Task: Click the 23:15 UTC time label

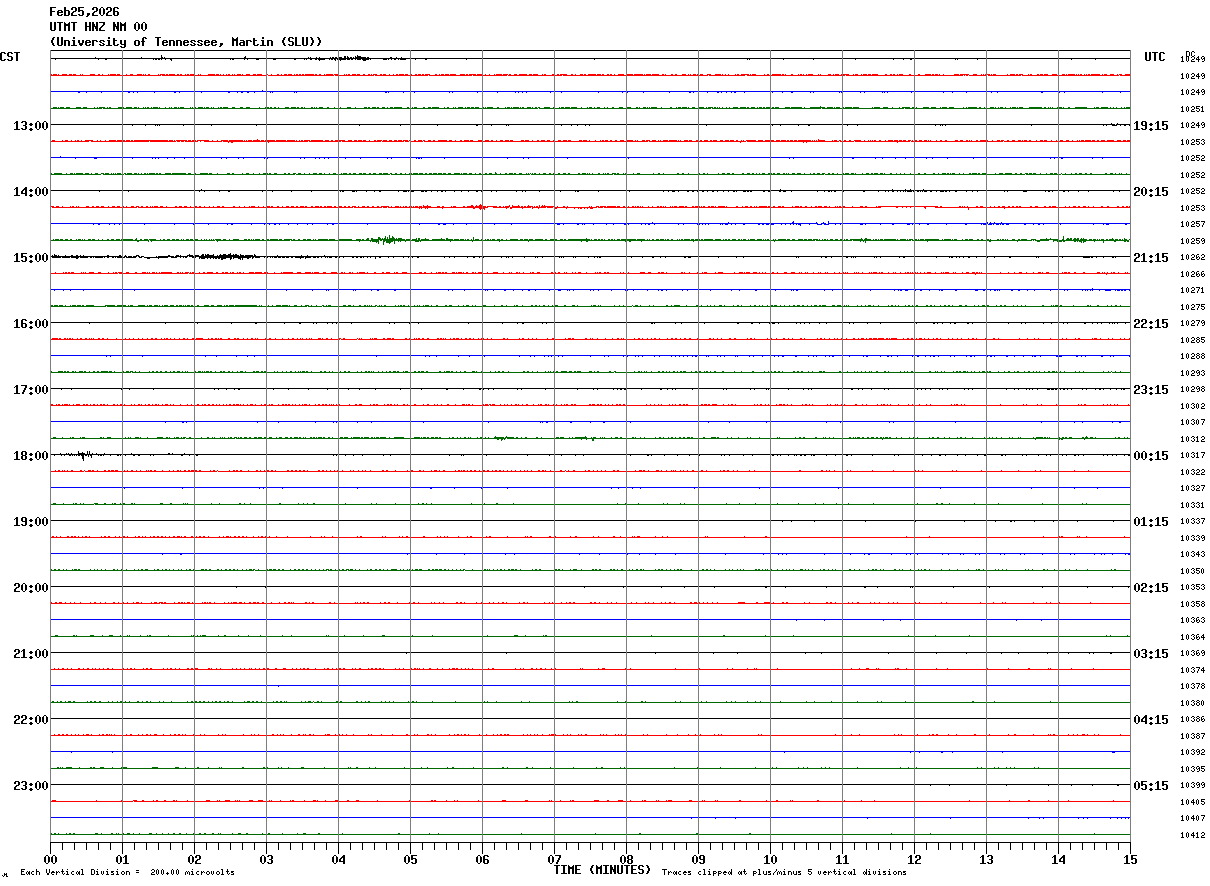Action: (x=1151, y=390)
